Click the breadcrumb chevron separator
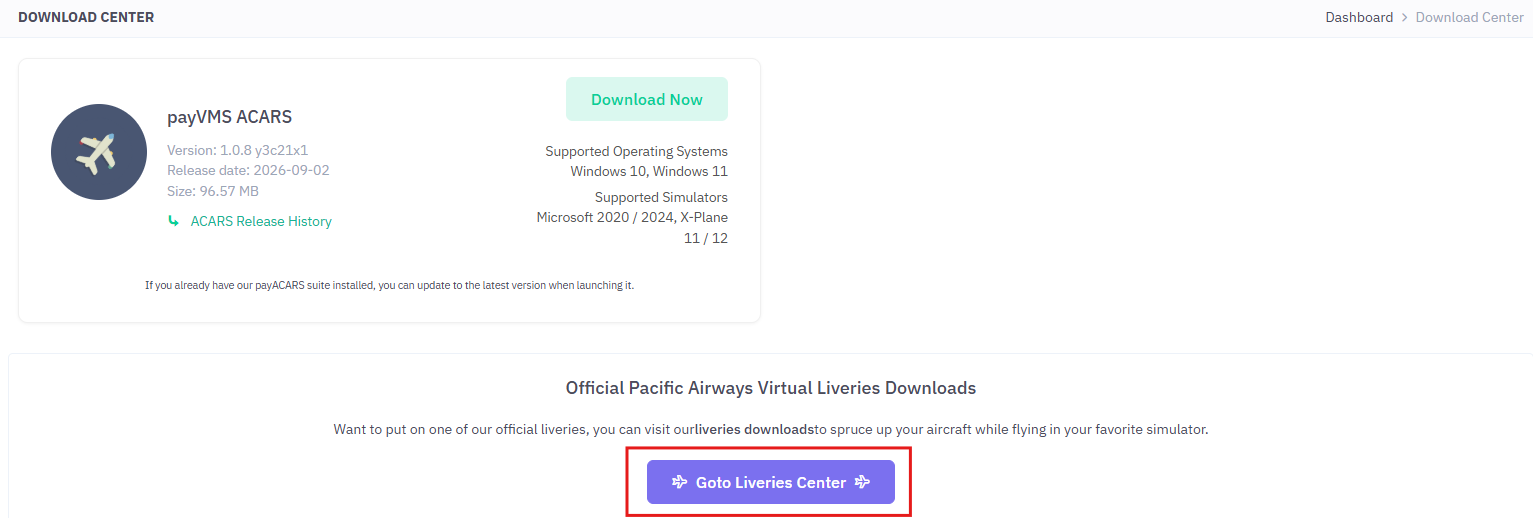This screenshot has height=518, width=1533. [1404, 17]
